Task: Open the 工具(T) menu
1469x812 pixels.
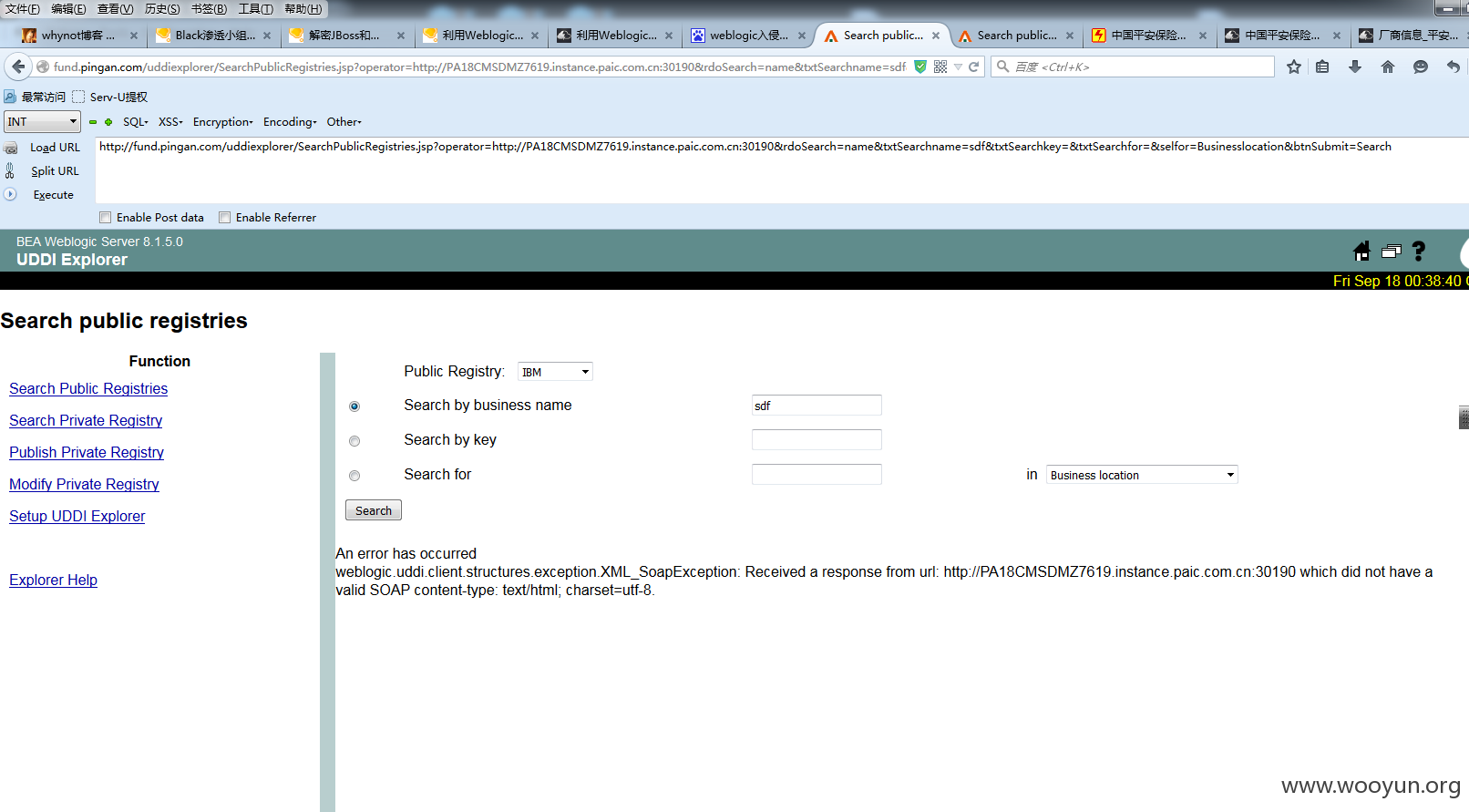Action: (x=256, y=9)
